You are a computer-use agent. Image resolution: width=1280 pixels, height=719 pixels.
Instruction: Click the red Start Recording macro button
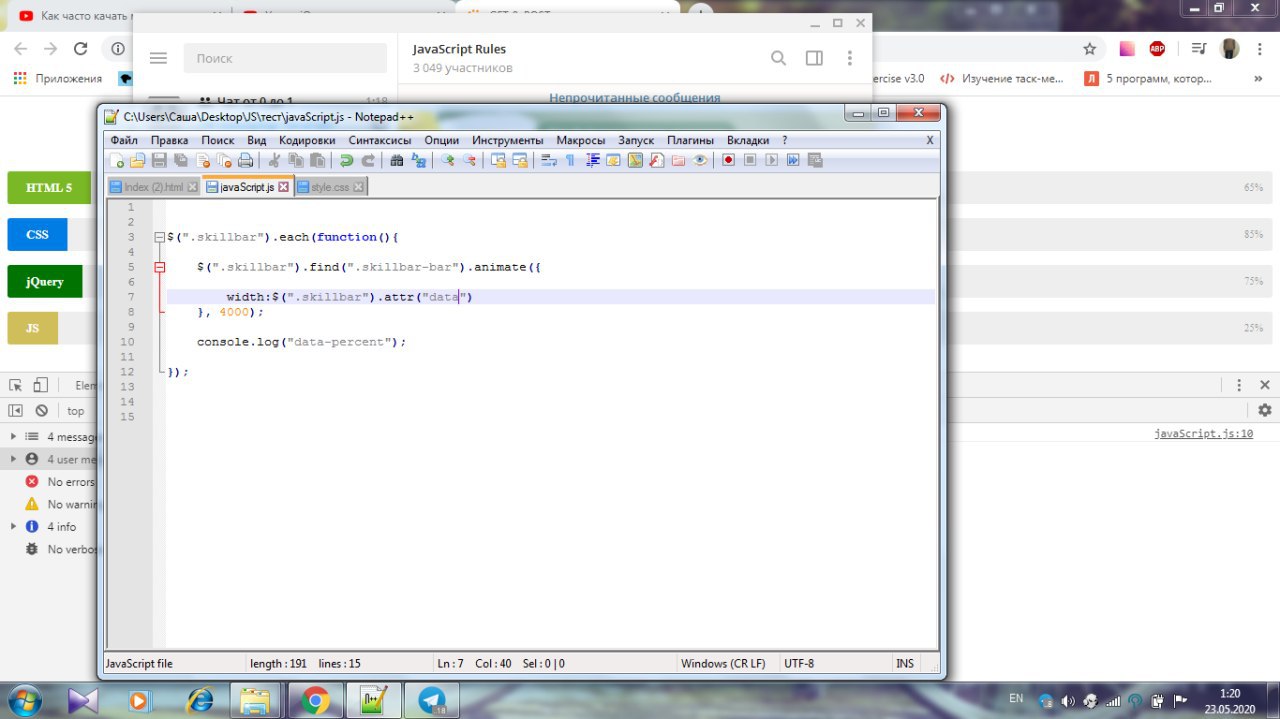tap(728, 160)
